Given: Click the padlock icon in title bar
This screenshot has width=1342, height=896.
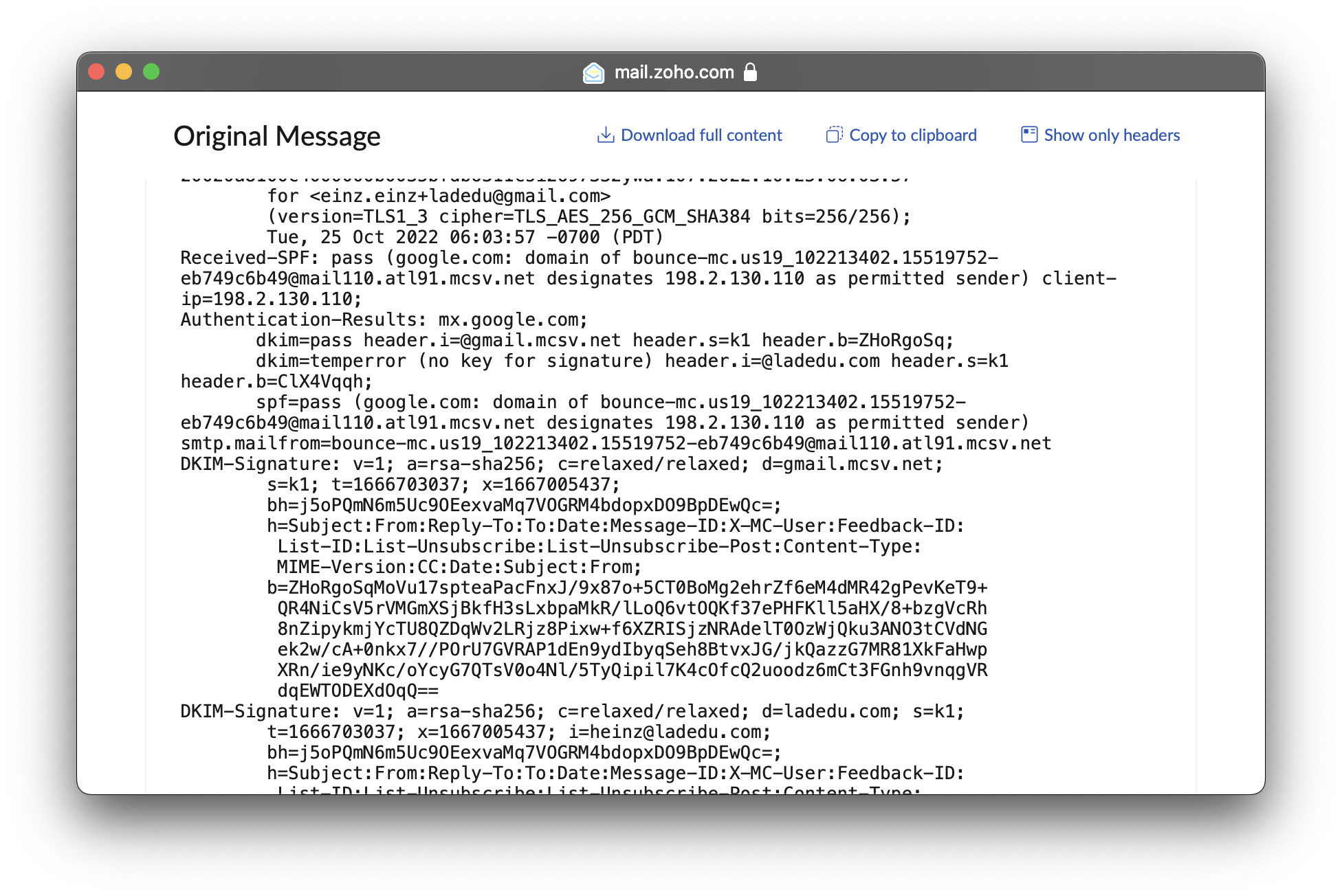Looking at the screenshot, I should (x=751, y=72).
